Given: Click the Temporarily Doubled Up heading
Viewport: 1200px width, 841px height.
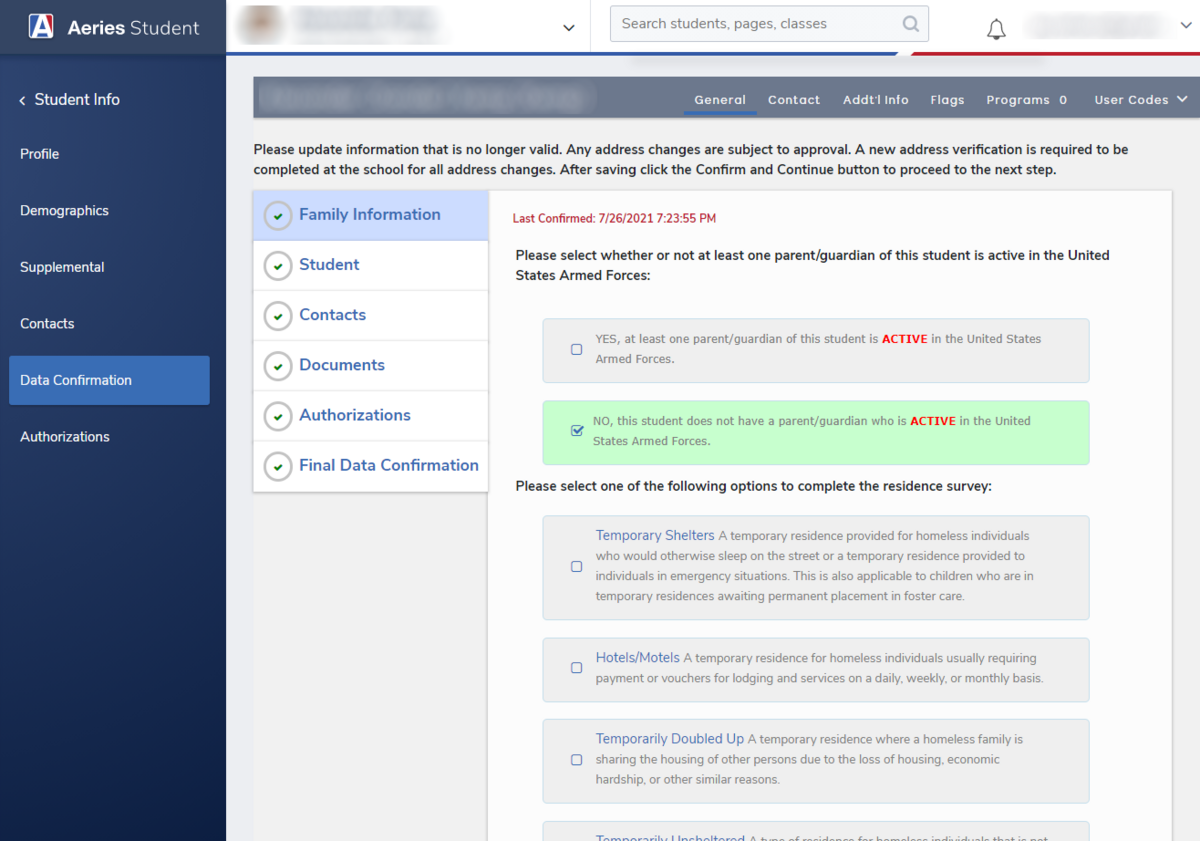Looking at the screenshot, I should click(670, 739).
